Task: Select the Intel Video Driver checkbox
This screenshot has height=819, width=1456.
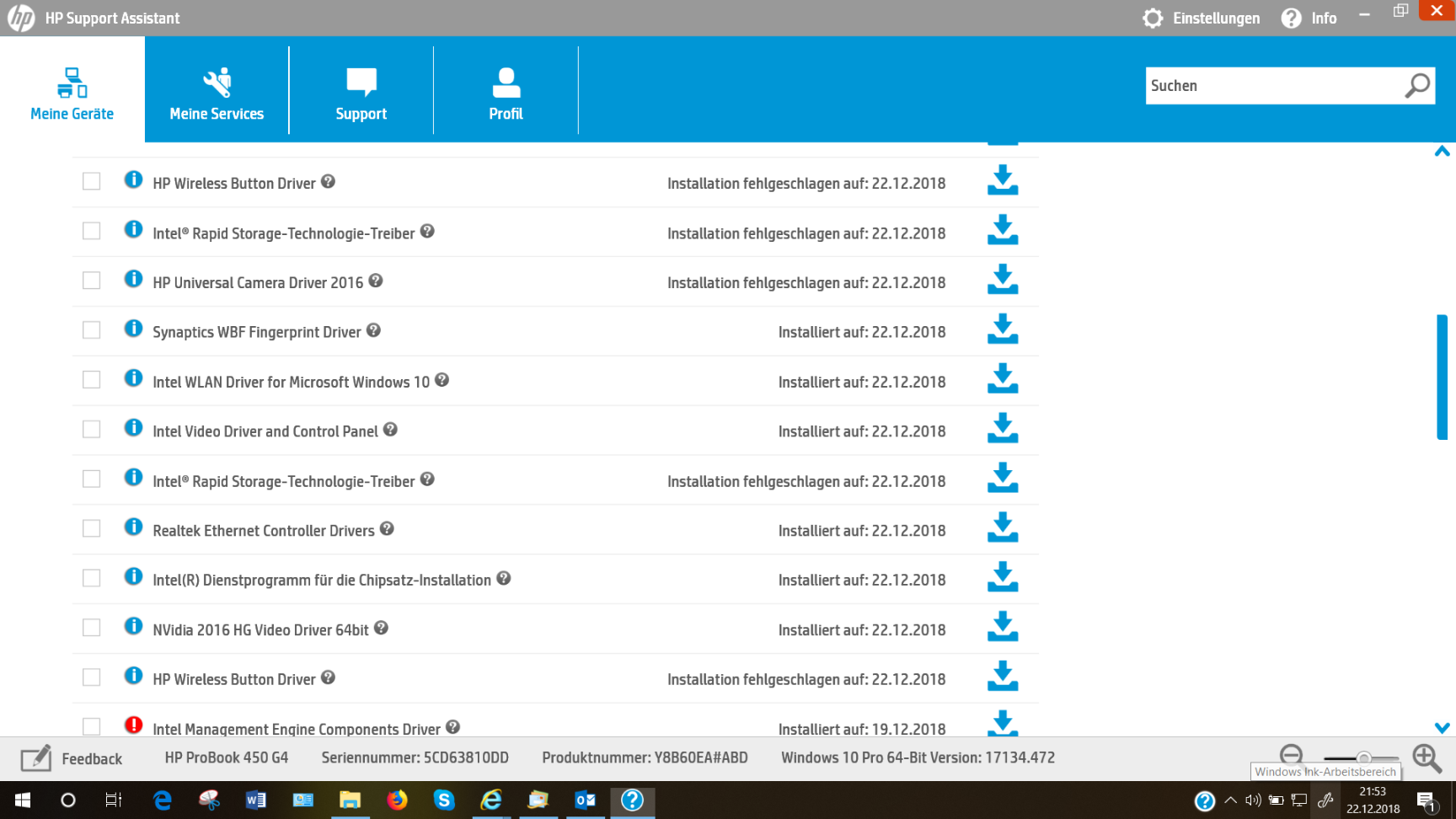Action: tap(92, 430)
